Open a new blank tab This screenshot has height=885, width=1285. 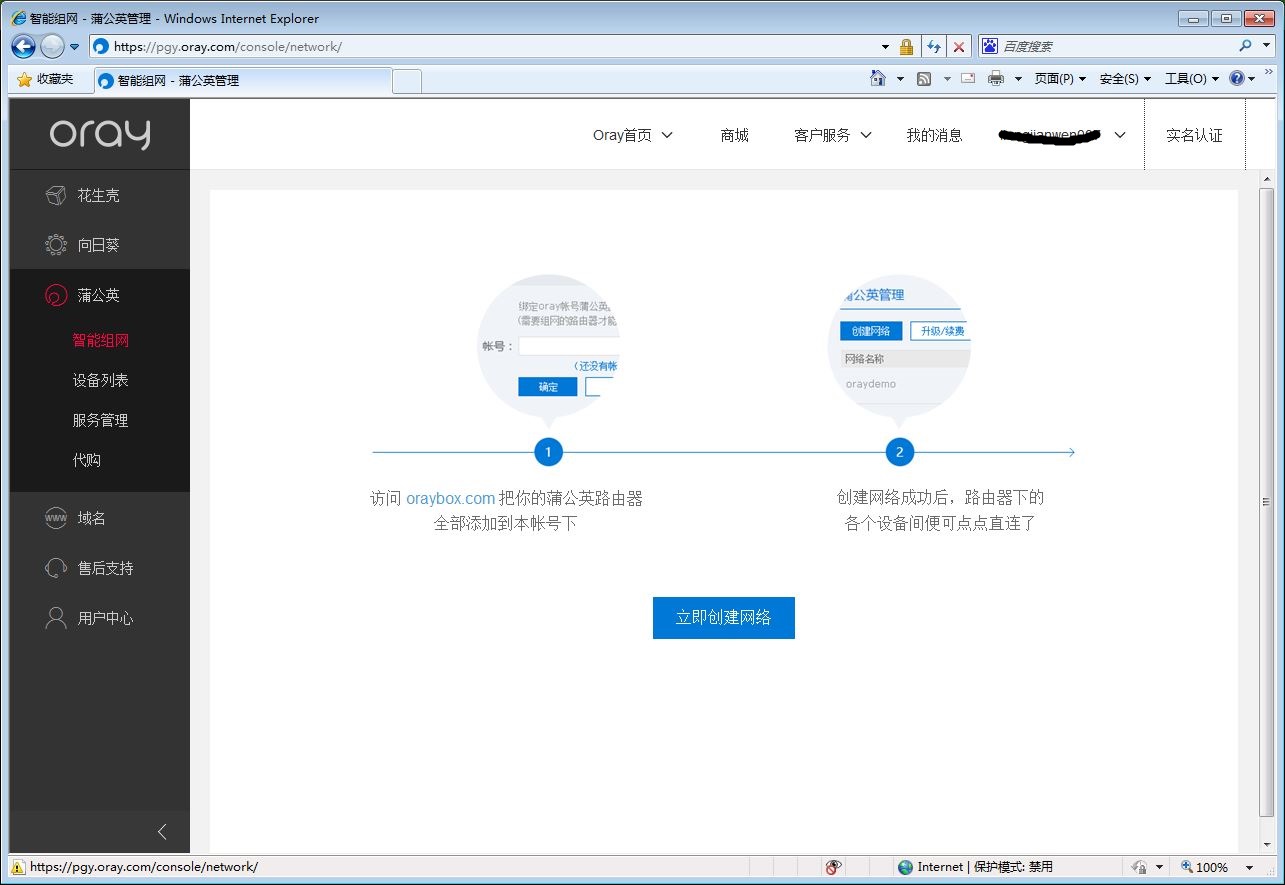pos(406,81)
